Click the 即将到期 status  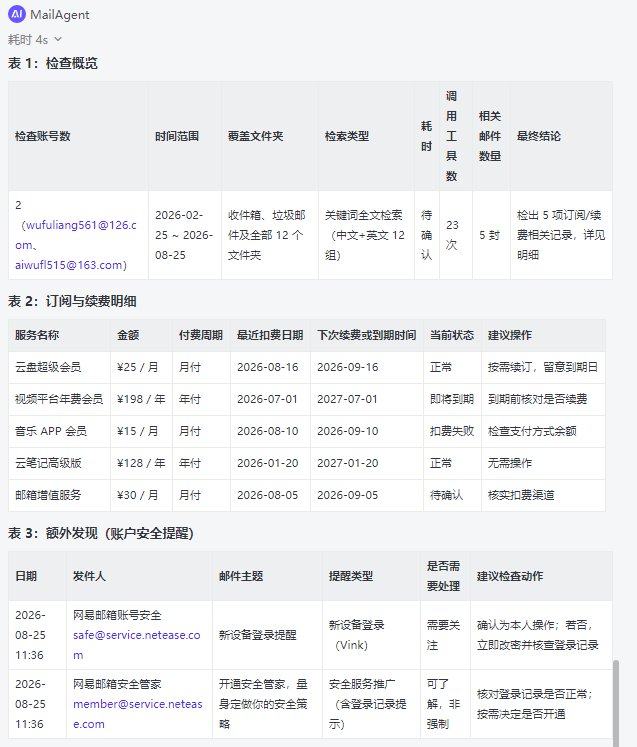tap(452, 399)
